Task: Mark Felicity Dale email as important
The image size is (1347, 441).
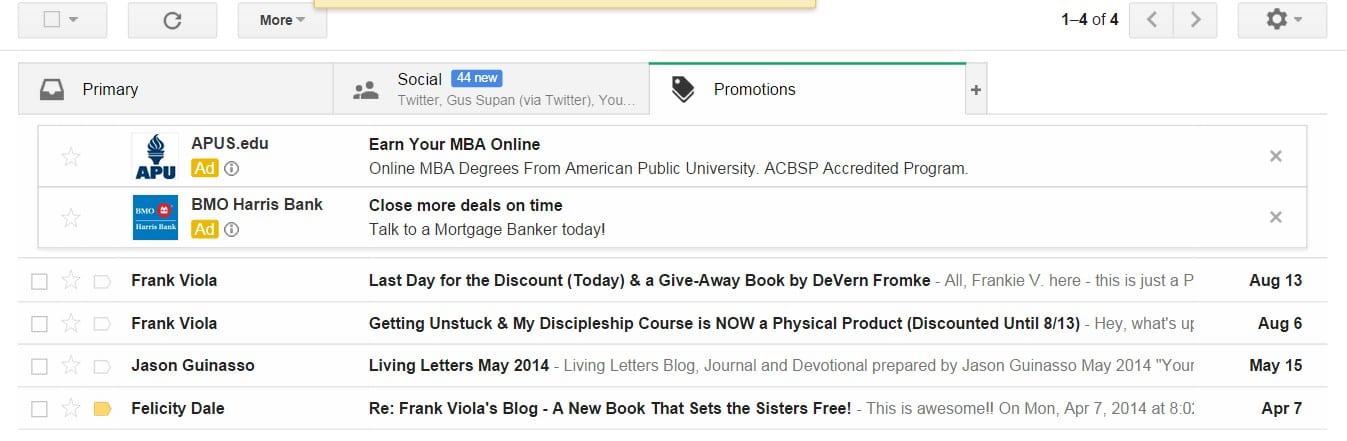Action: pos(101,408)
